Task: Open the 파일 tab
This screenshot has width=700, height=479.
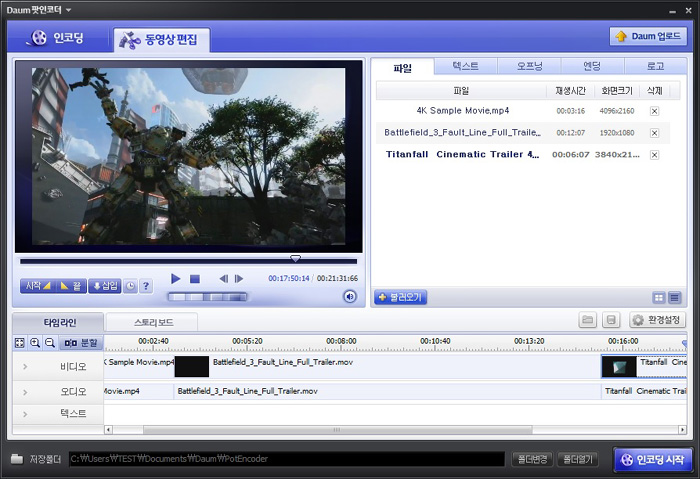Action: click(402, 68)
